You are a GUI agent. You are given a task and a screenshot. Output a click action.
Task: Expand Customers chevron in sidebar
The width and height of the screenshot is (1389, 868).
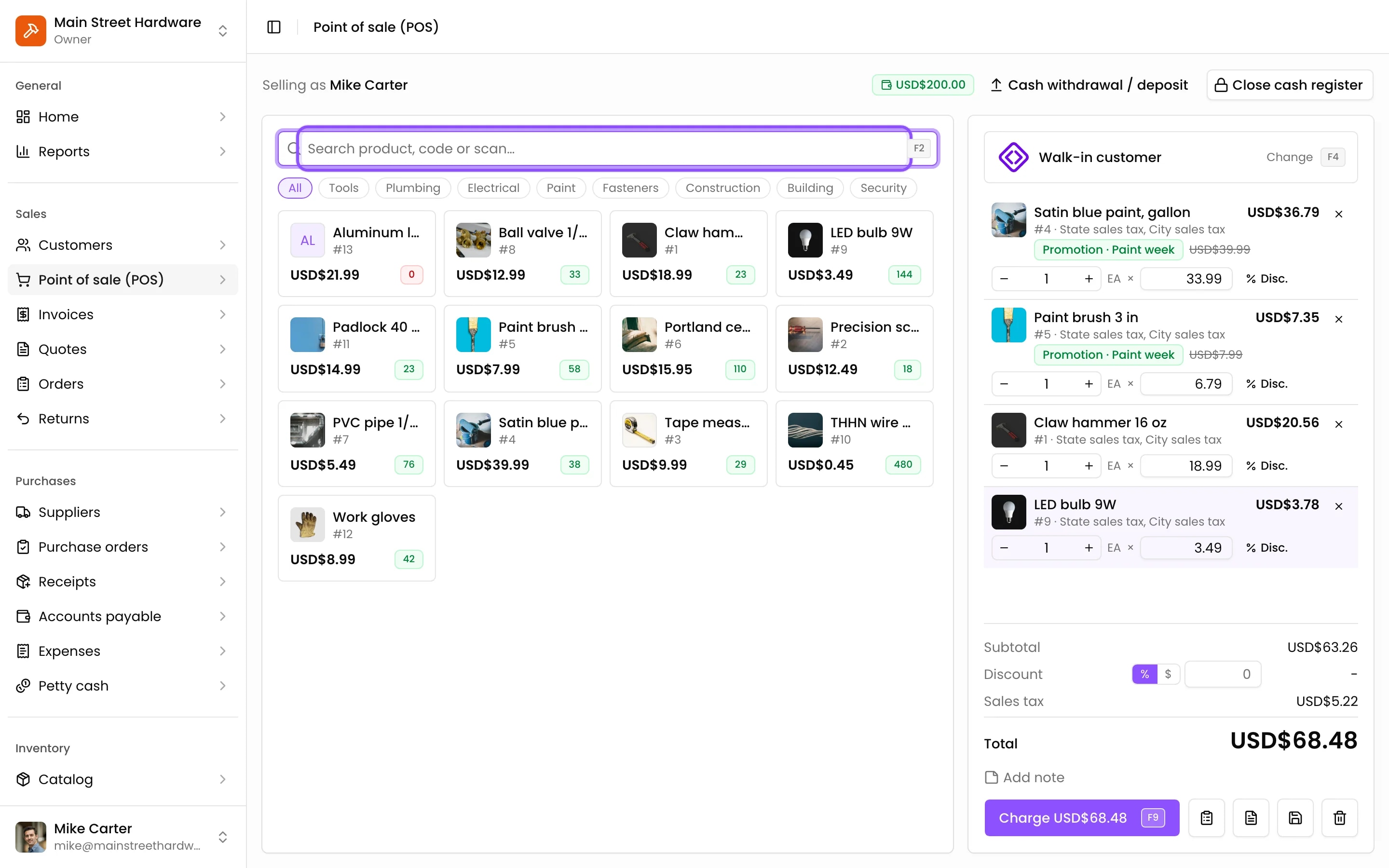coord(223,245)
